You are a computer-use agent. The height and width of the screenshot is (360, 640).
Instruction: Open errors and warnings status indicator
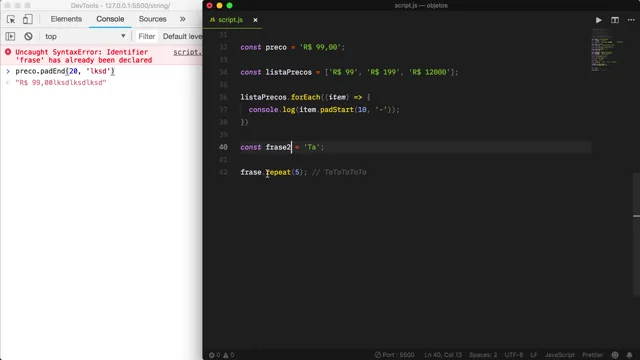point(221,355)
